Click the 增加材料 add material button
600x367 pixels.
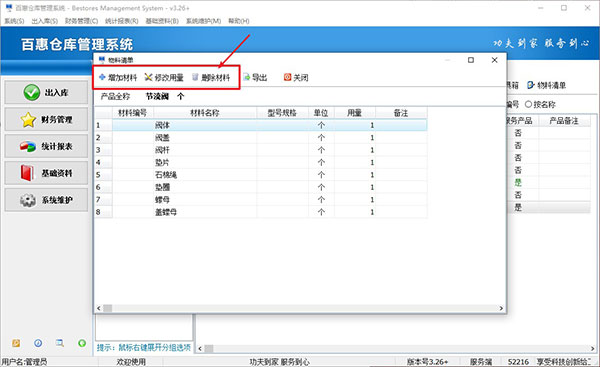click(x=118, y=78)
